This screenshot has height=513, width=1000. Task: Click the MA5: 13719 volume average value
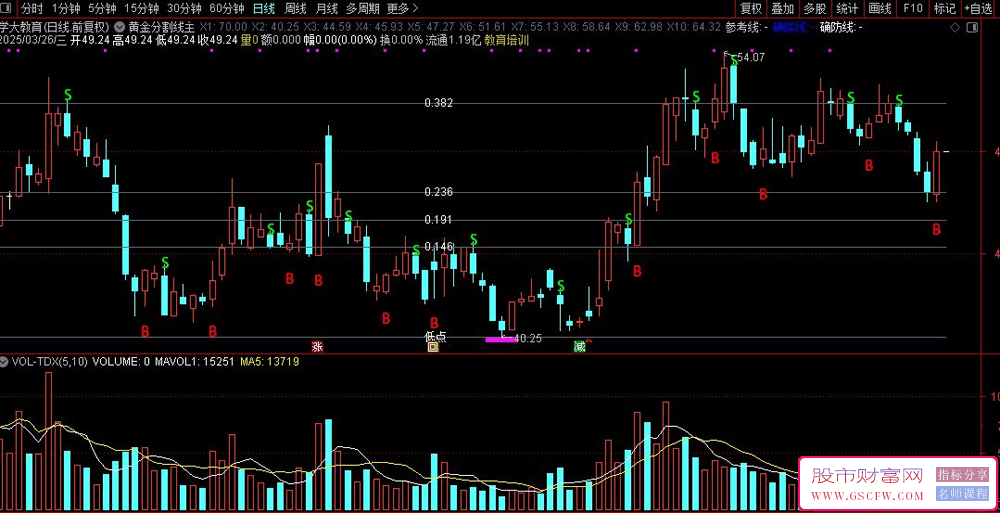[x=269, y=362]
